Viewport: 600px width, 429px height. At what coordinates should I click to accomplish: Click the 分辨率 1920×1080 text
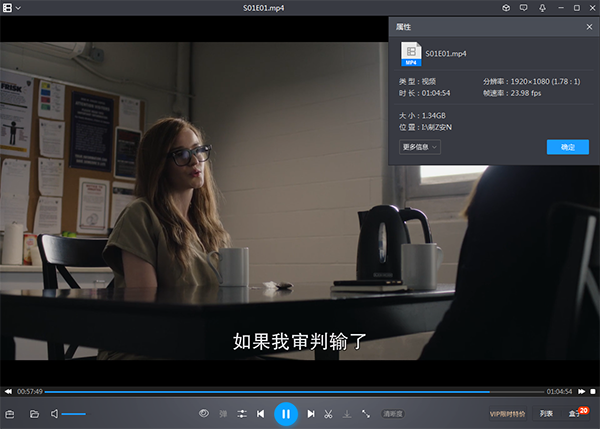click(532, 82)
